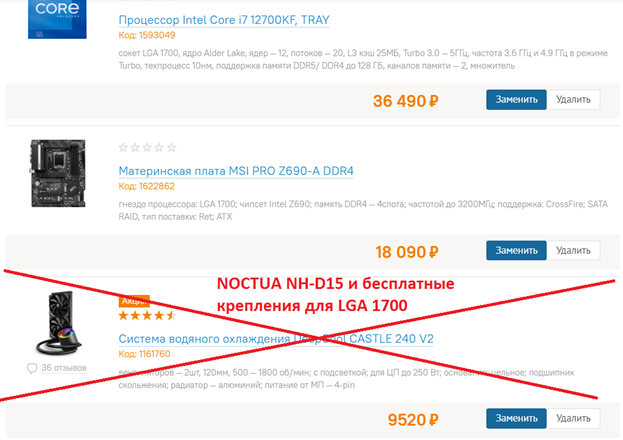623x440 pixels.
Task: Replace the Intel Core i7 processor
Action: tap(516, 100)
